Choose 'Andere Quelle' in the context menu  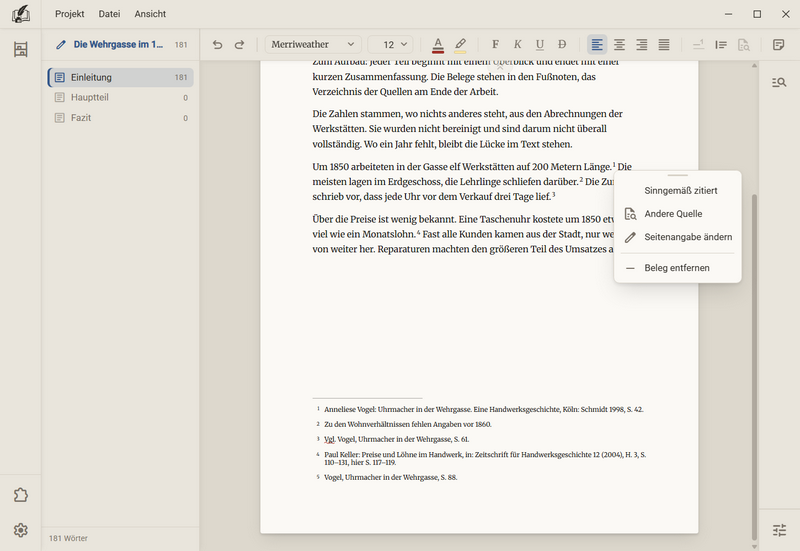[678, 214]
